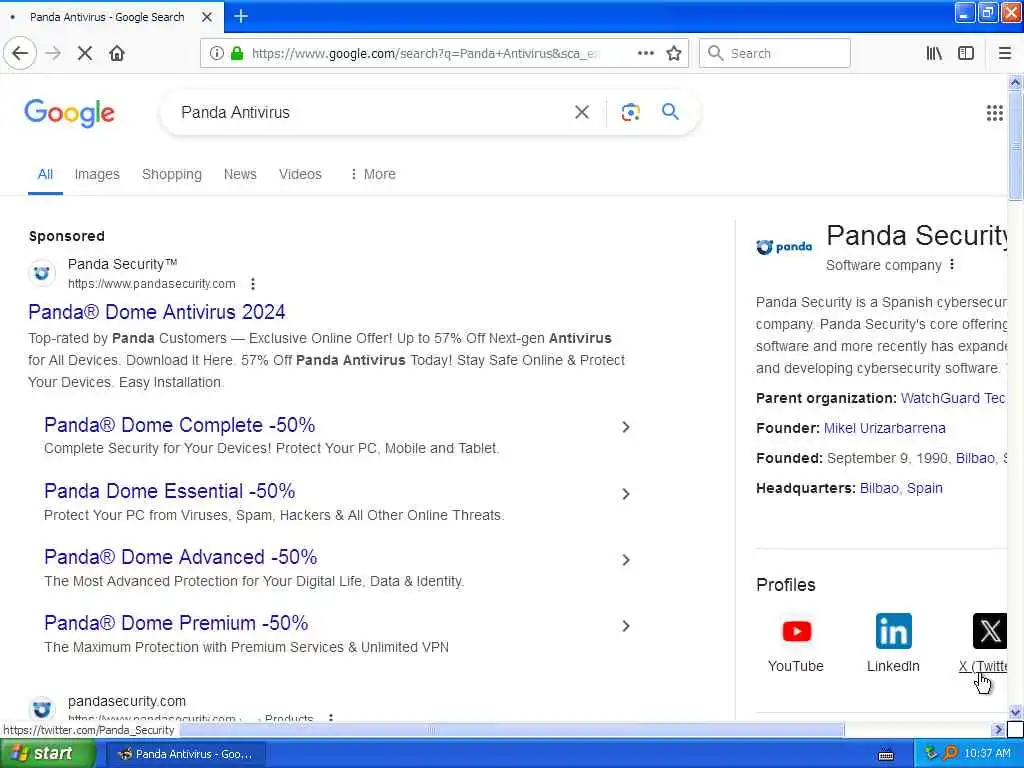The image size is (1024, 768).
Task: Search by image with Google Lens
Action: click(630, 112)
